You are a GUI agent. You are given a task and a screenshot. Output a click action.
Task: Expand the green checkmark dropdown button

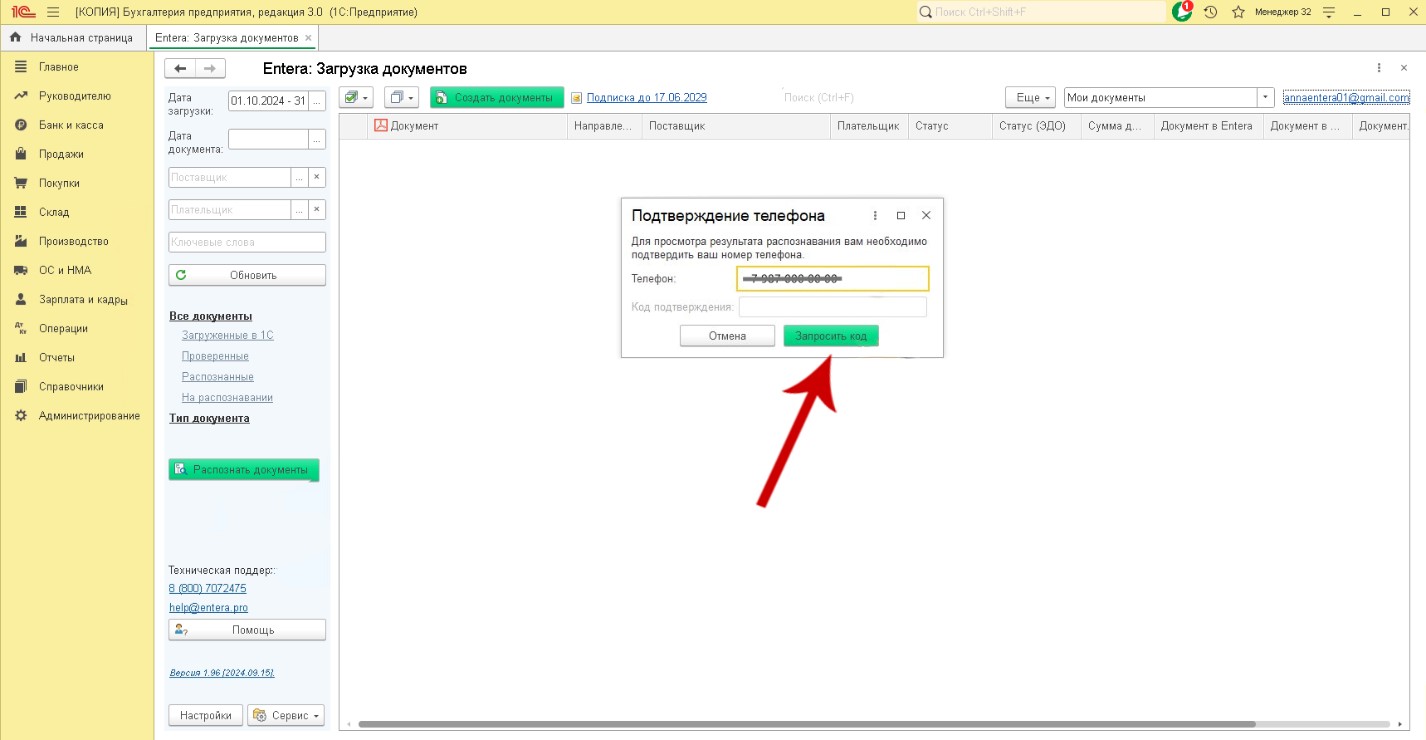[356, 97]
